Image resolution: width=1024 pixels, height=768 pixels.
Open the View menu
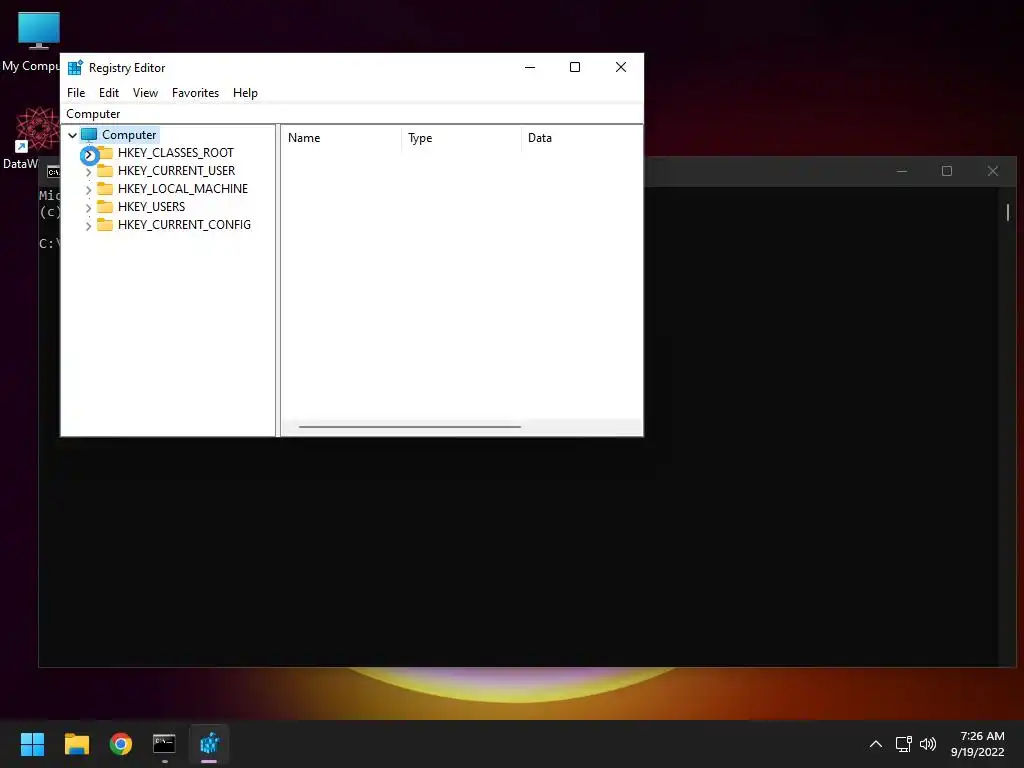[145, 93]
